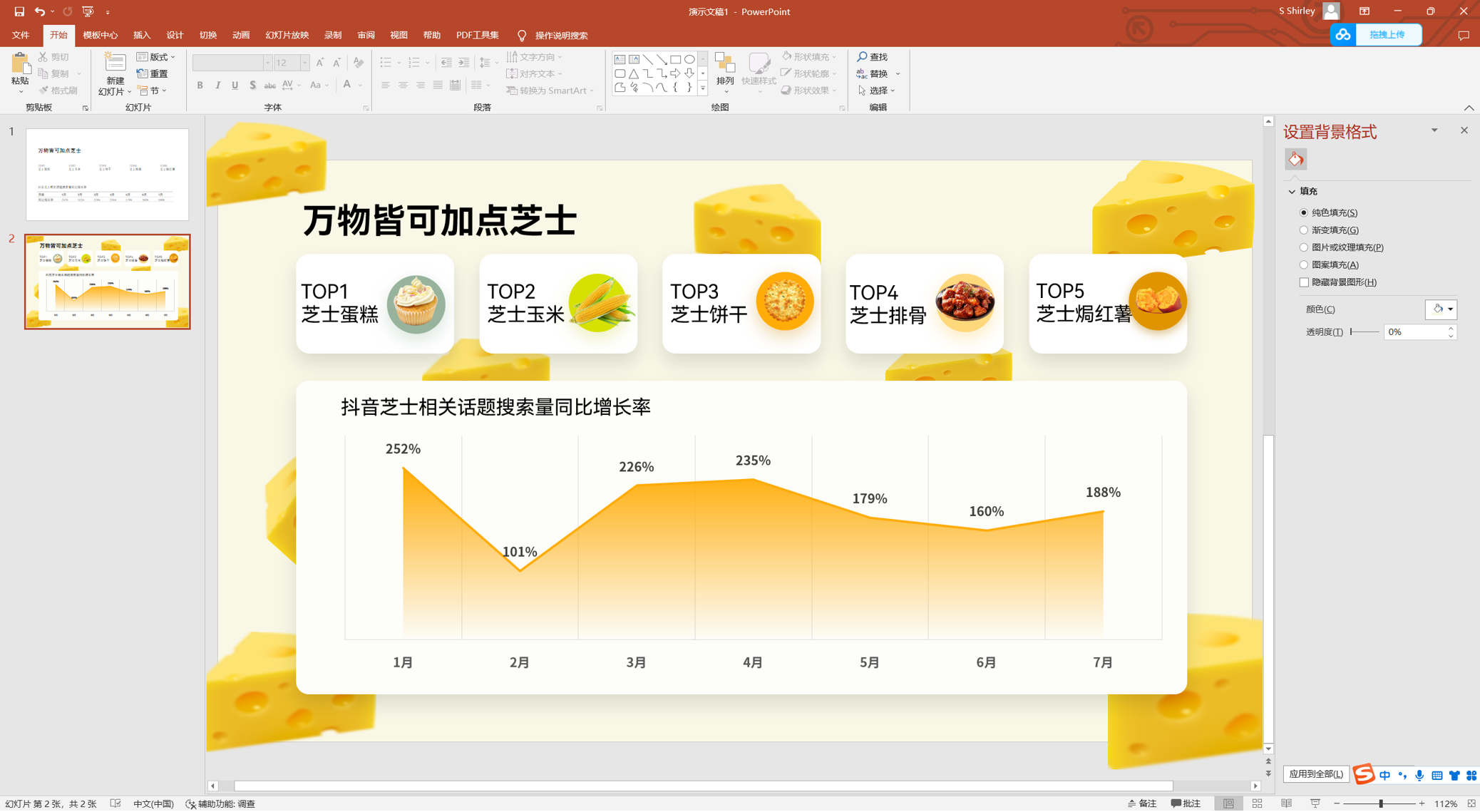Switch to slide sorter view in status bar

point(1257,803)
